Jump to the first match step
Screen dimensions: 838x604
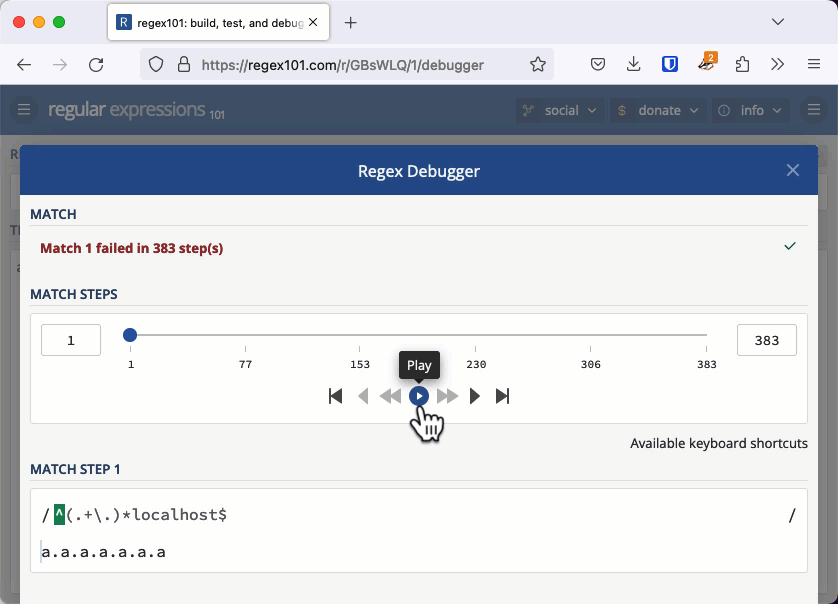click(x=335, y=396)
